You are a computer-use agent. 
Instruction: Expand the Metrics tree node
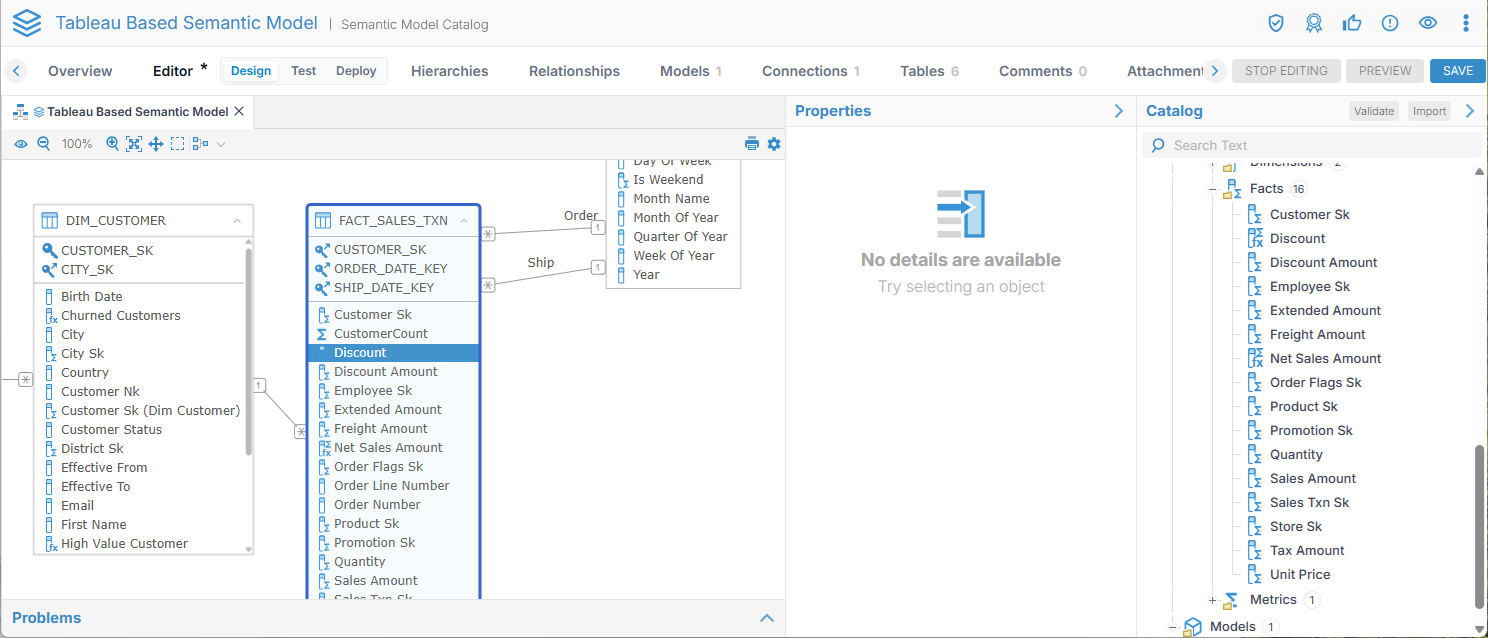click(1213, 601)
